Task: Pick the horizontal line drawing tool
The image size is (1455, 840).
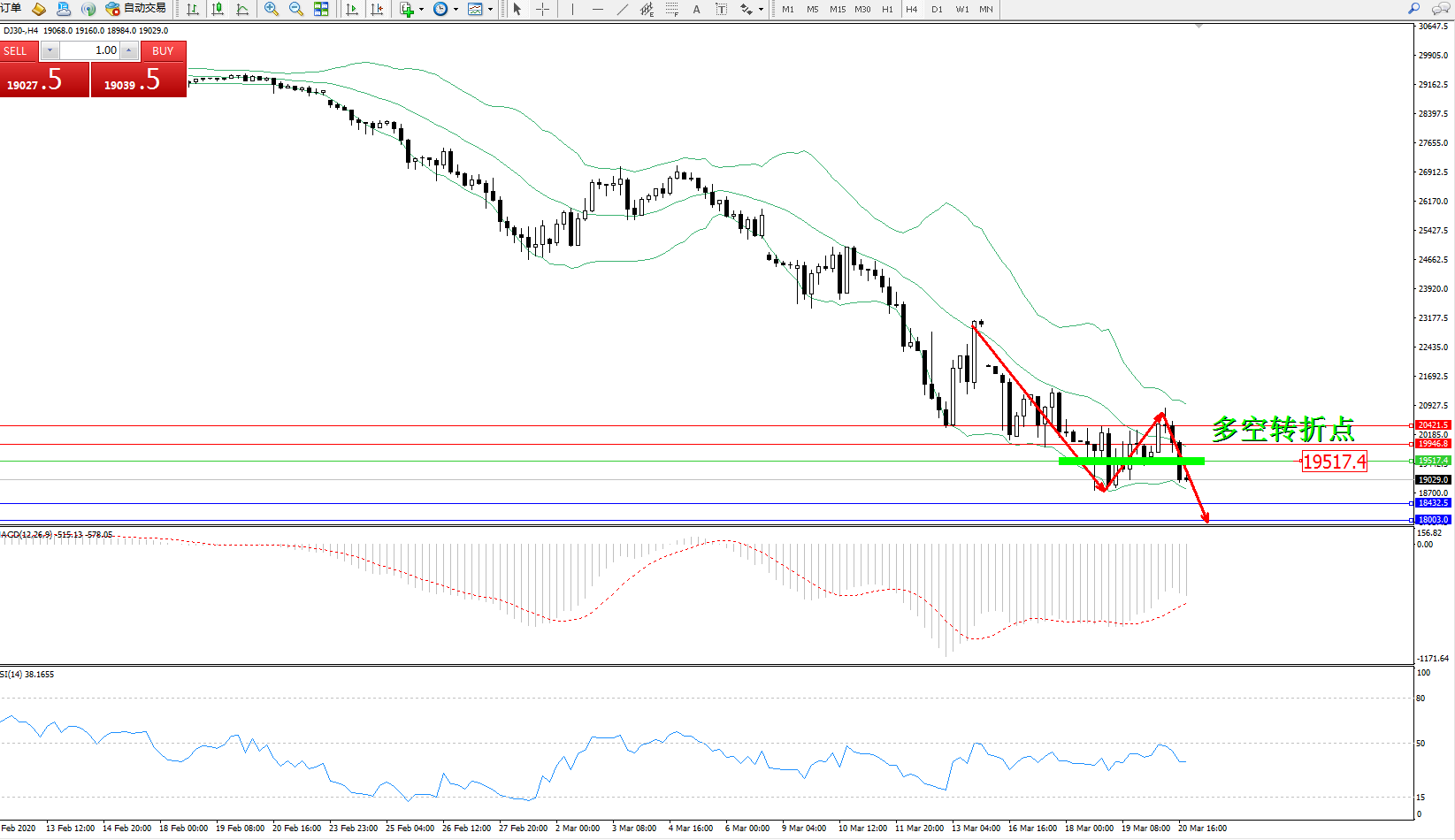Action: [x=598, y=9]
